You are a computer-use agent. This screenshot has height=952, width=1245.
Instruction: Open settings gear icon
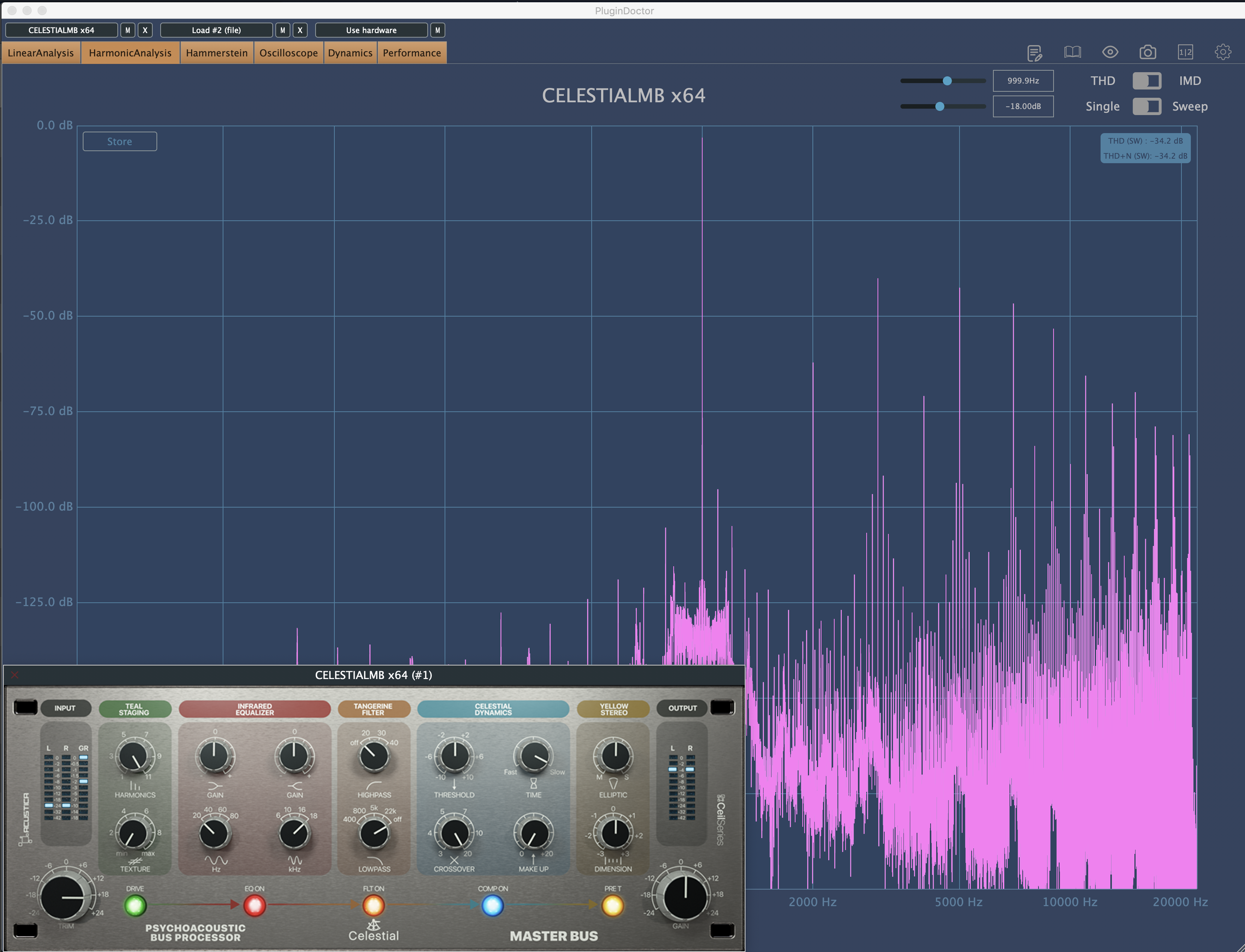1223,53
